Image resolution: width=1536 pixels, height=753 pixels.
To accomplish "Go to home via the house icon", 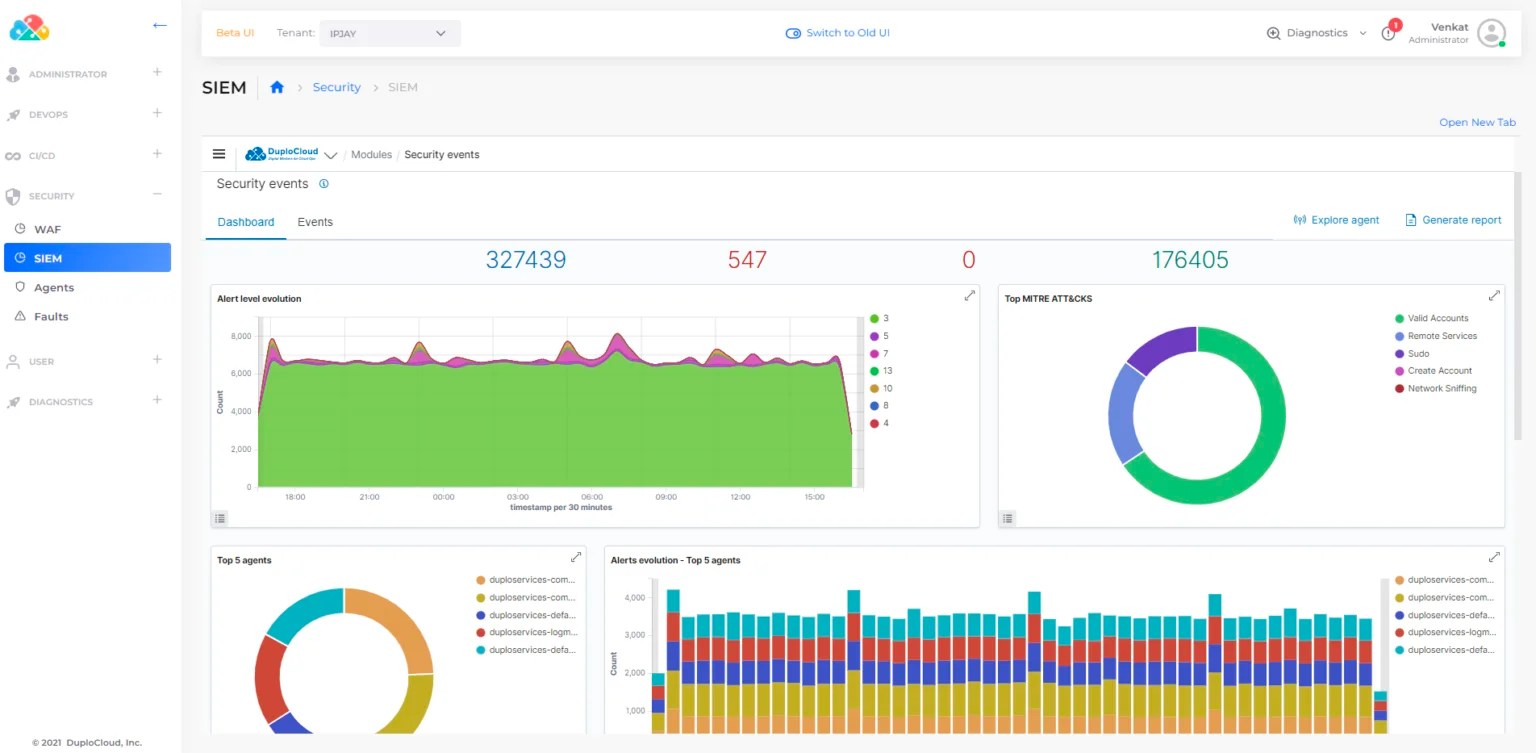I will 277,88.
